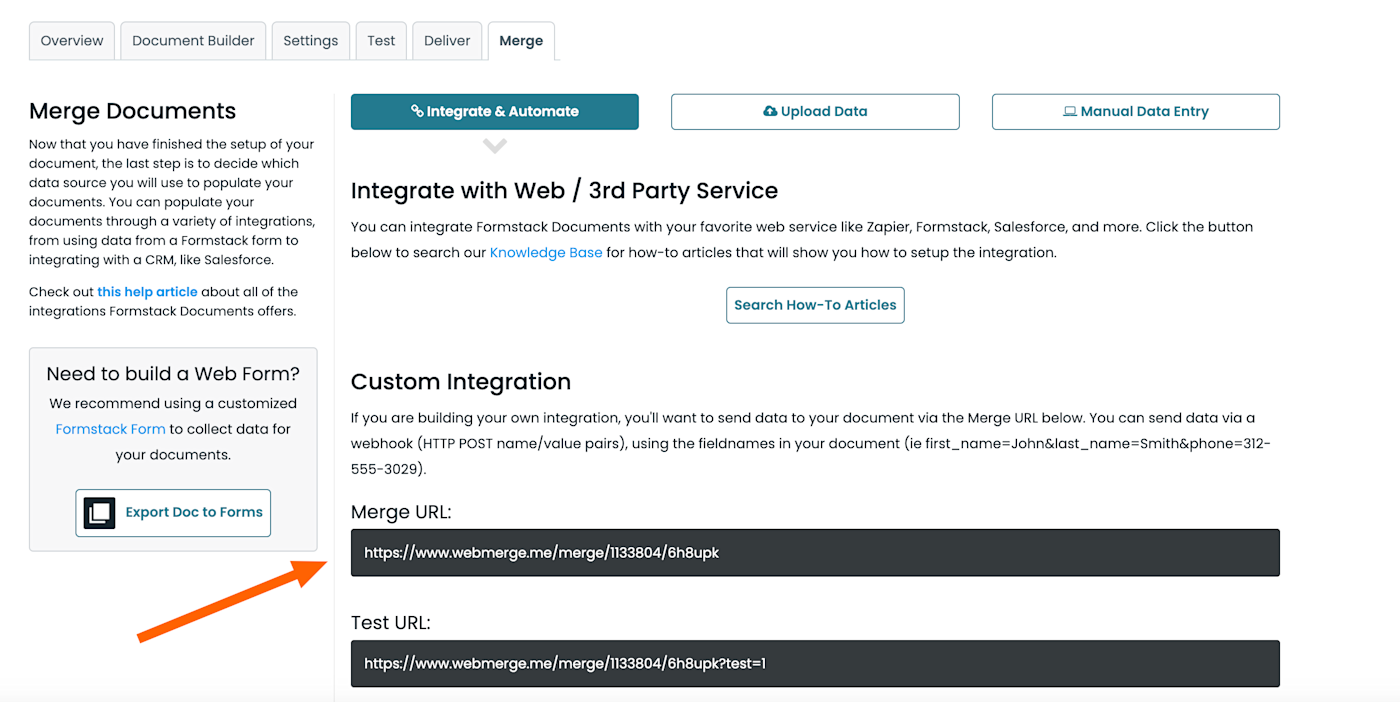Click inside the Merge URL field
Image resolution: width=1400 pixels, height=702 pixels.
pyautogui.click(x=815, y=553)
